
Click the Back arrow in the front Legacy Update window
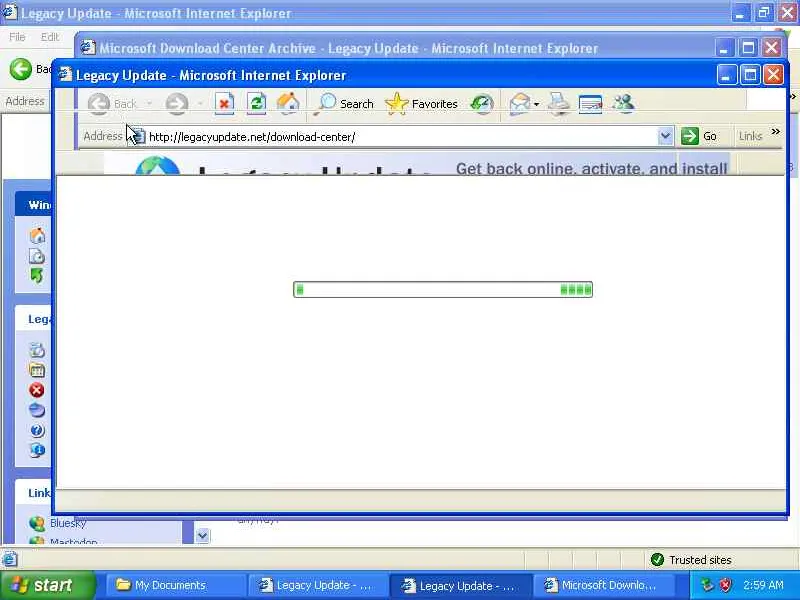click(x=99, y=104)
